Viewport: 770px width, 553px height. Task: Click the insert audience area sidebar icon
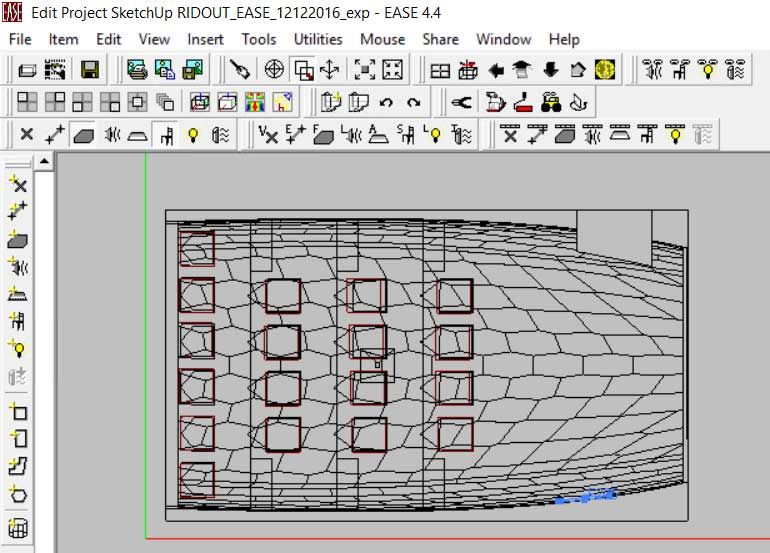tap(18, 294)
